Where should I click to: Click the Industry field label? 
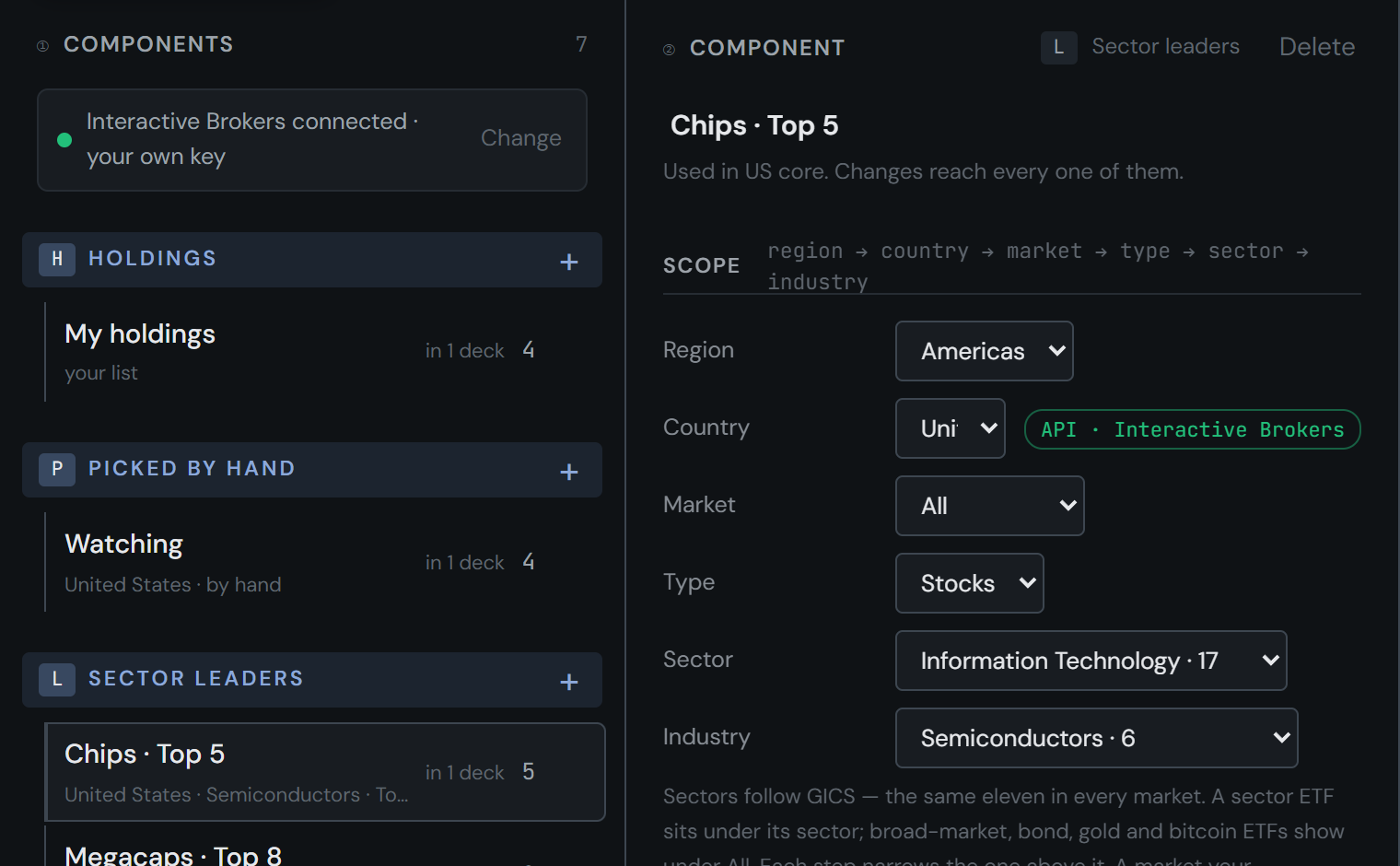[706, 737]
